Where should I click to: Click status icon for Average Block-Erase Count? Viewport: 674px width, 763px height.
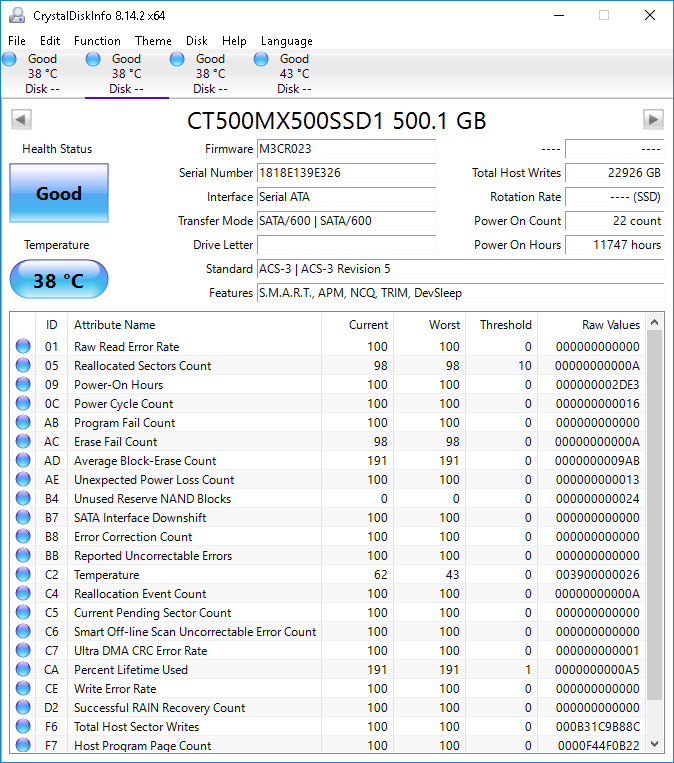23,460
